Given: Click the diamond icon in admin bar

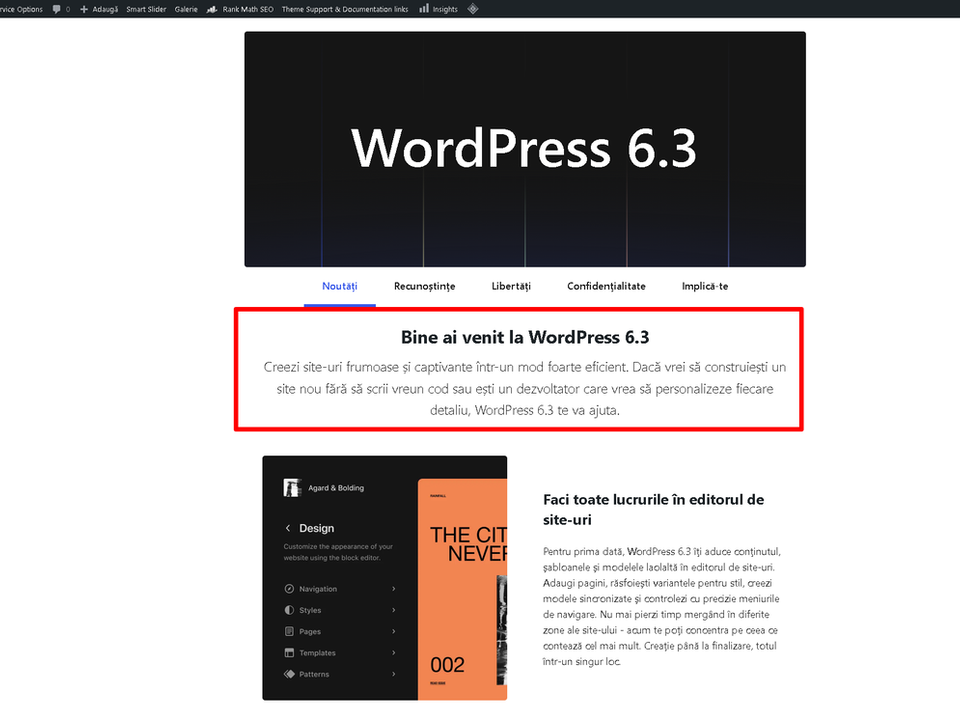Looking at the screenshot, I should [x=473, y=9].
